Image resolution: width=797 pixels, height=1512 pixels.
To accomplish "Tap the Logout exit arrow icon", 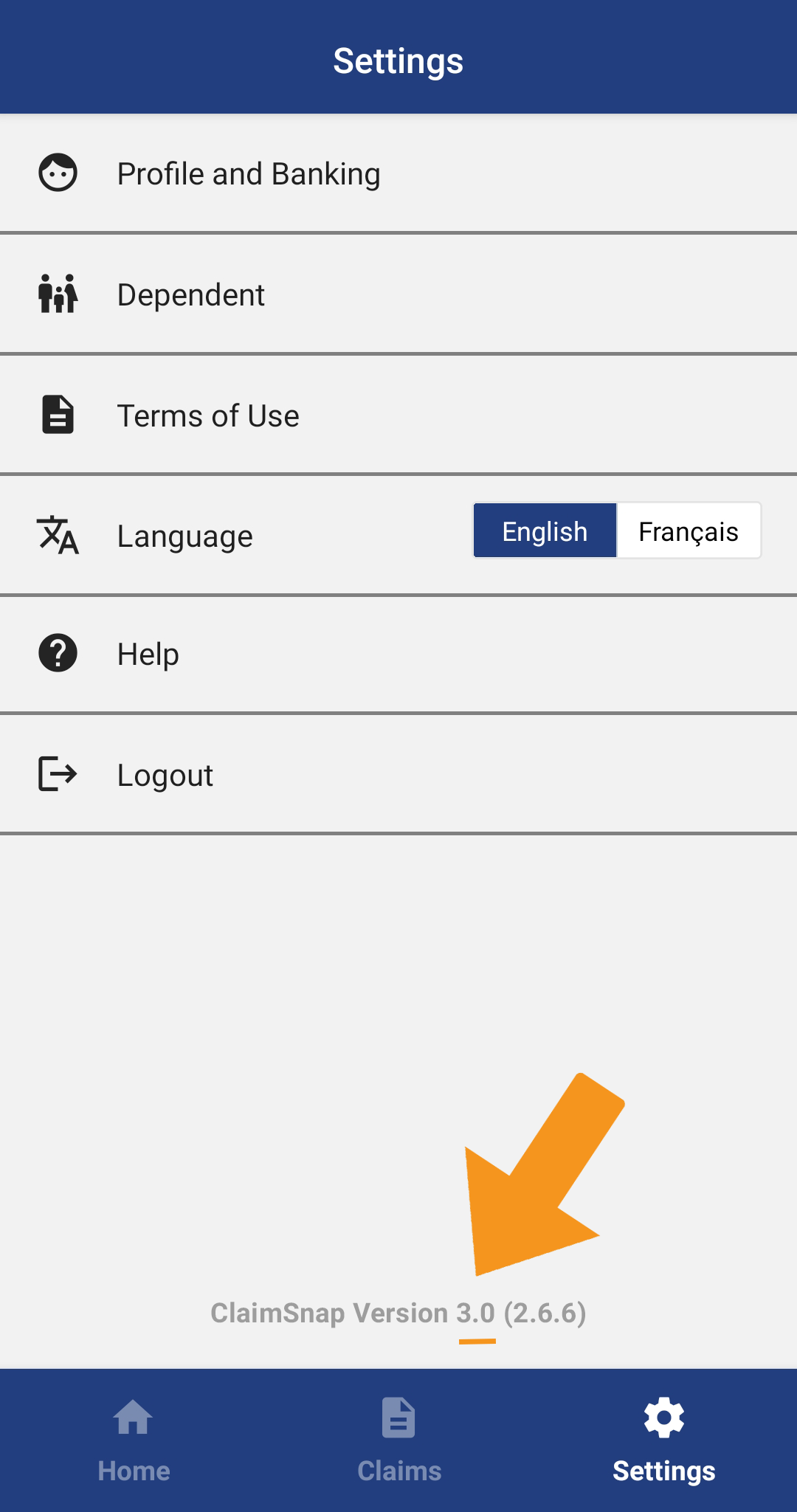I will coord(58,774).
